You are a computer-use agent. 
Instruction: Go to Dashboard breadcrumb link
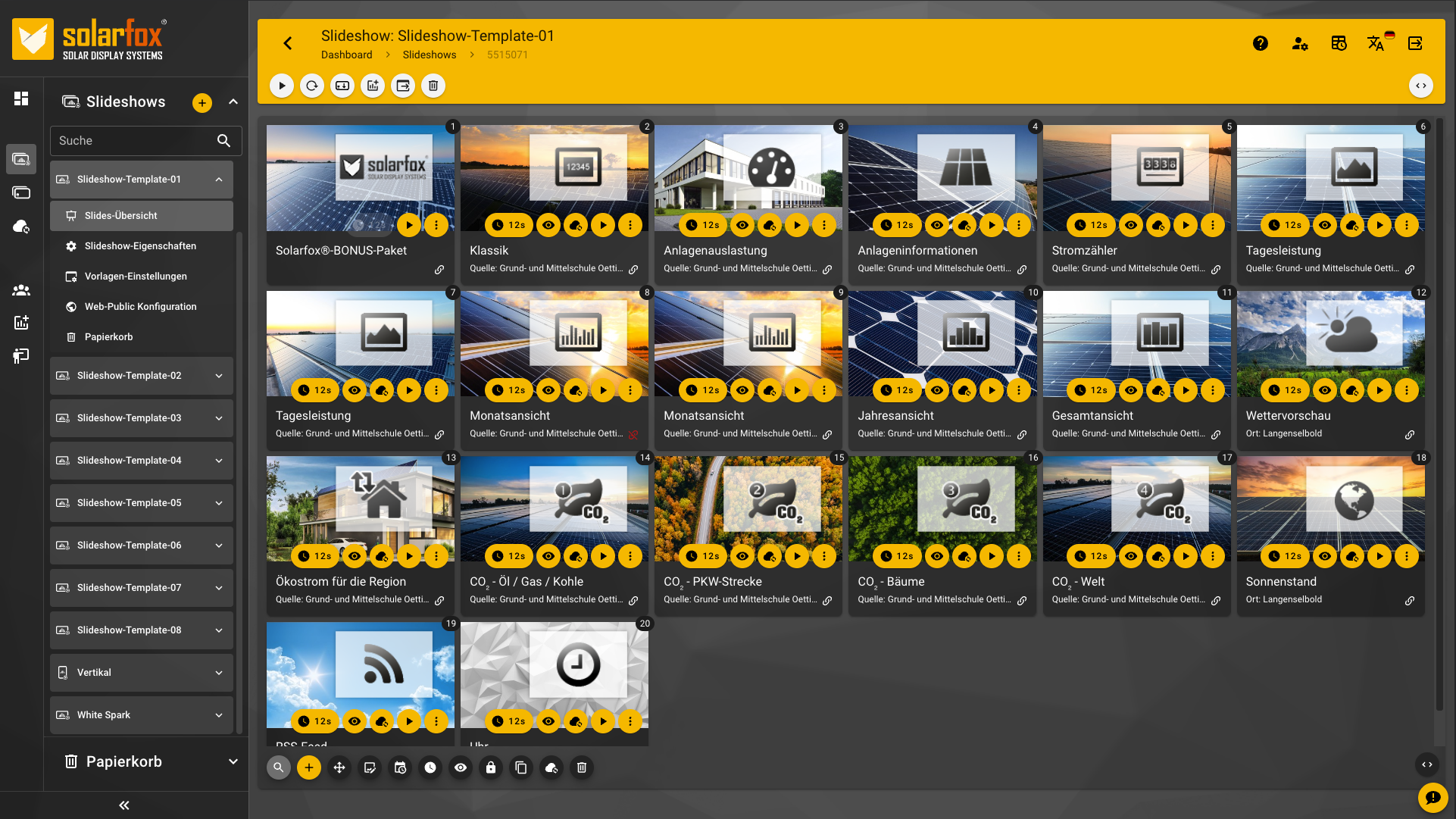click(x=346, y=55)
